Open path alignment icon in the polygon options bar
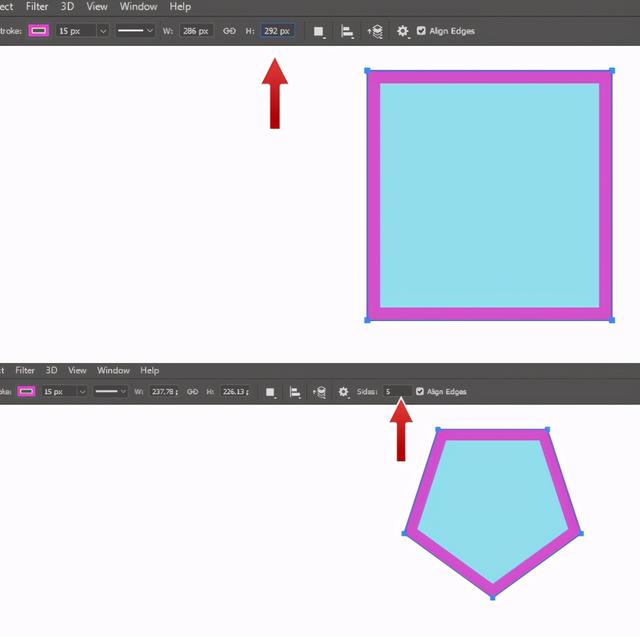The width and height of the screenshot is (640, 637). (295, 392)
